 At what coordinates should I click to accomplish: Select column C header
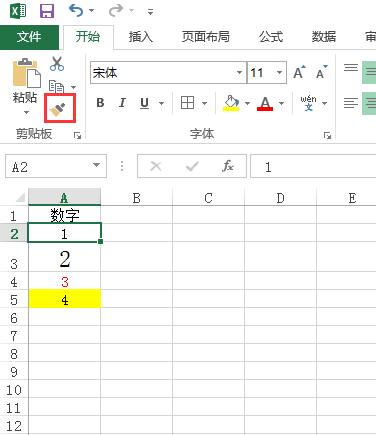(208, 198)
